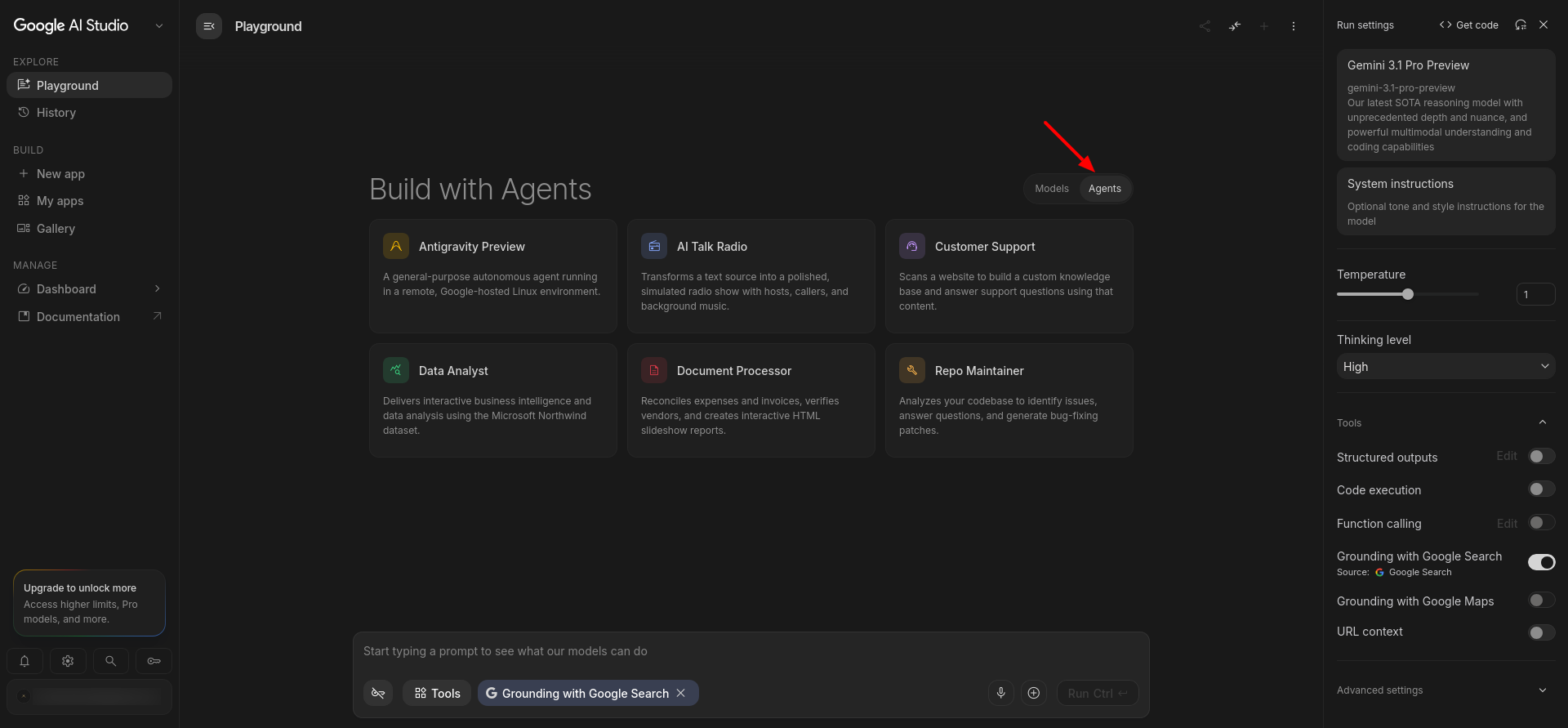The image size is (1568, 728).
Task: Collapse the Tools section chevron
Action: pyautogui.click(x=1543, y=422)
